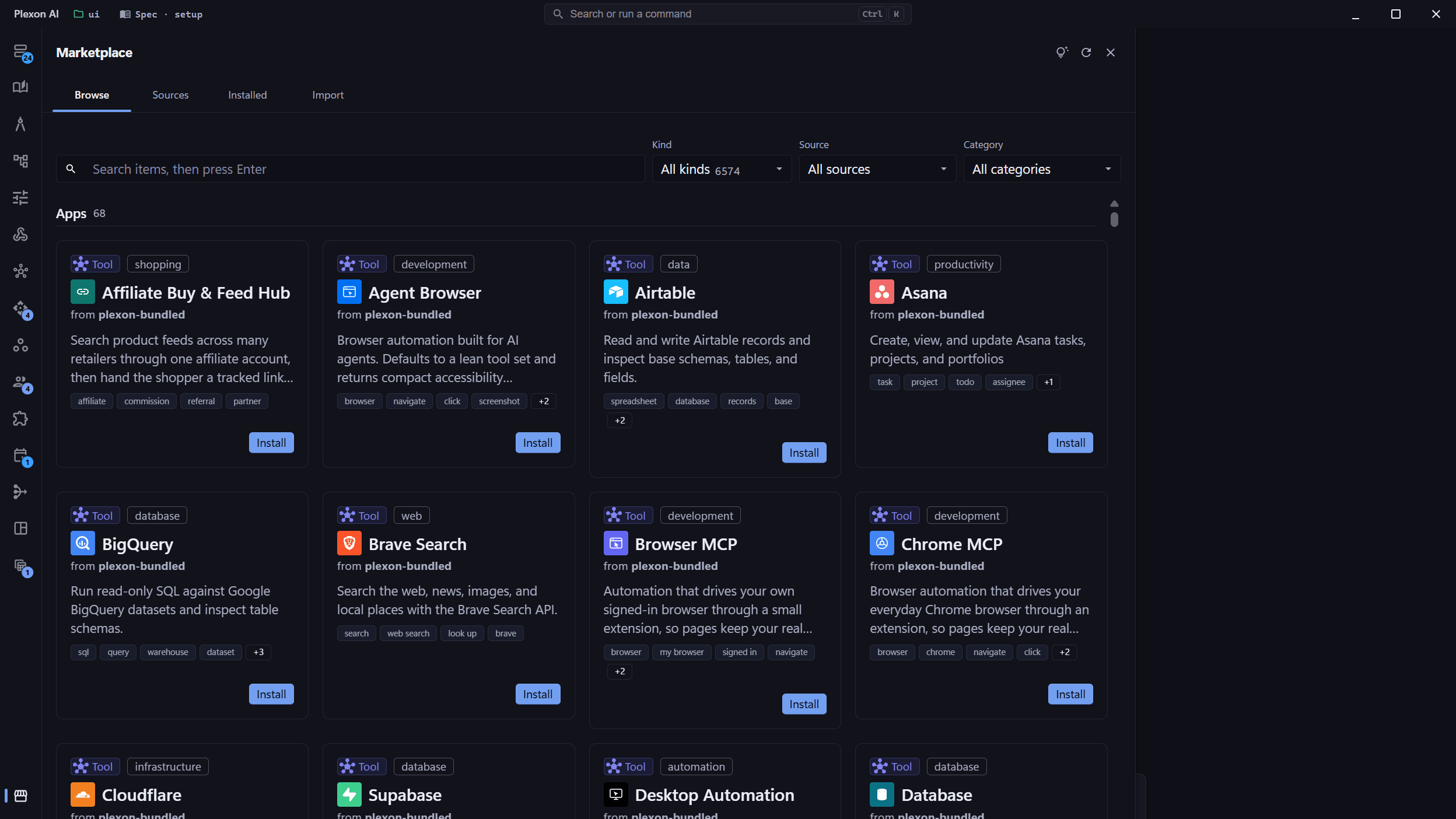
Task: Open the puzzle piece extensions icon
Action: click(x=20, y=418)
